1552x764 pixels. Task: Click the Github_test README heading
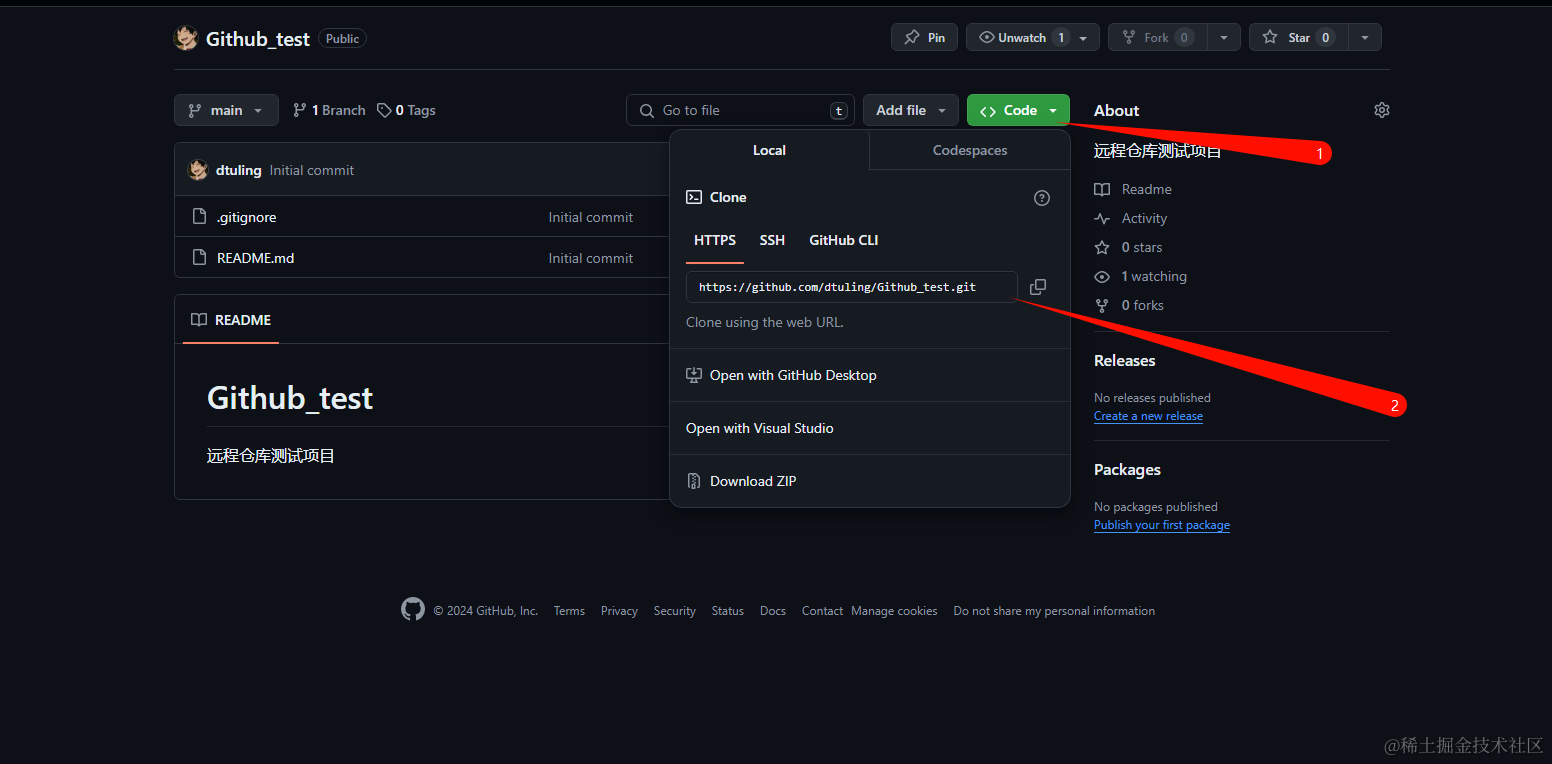[290, 398]
